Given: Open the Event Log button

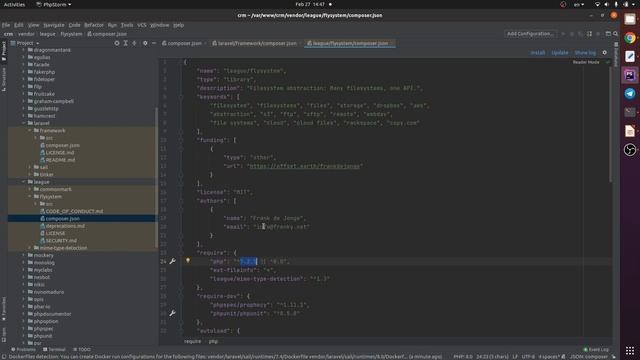Looking at the screenshot, I should click(596, 350).
